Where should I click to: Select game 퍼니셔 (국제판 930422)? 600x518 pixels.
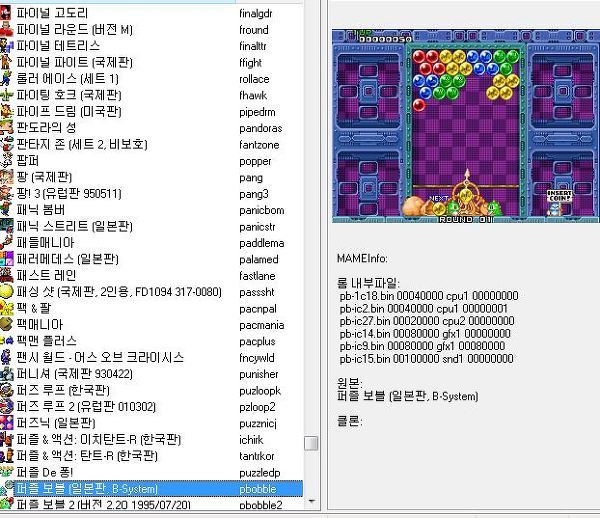74,374
